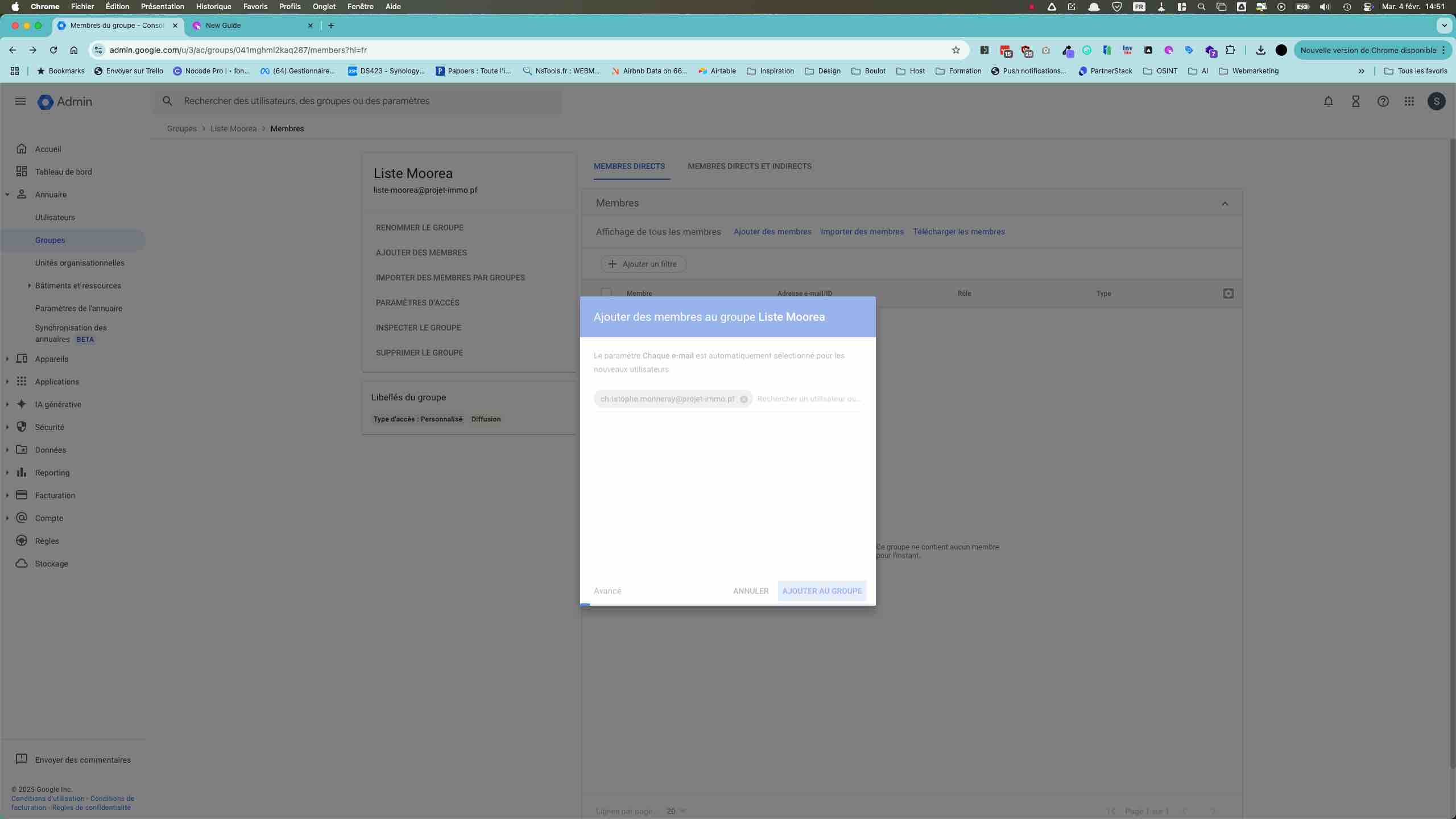The image size is (1456, 819).
Task: Toggle the main hamburger menu
Action: click(x=20, y=101)
